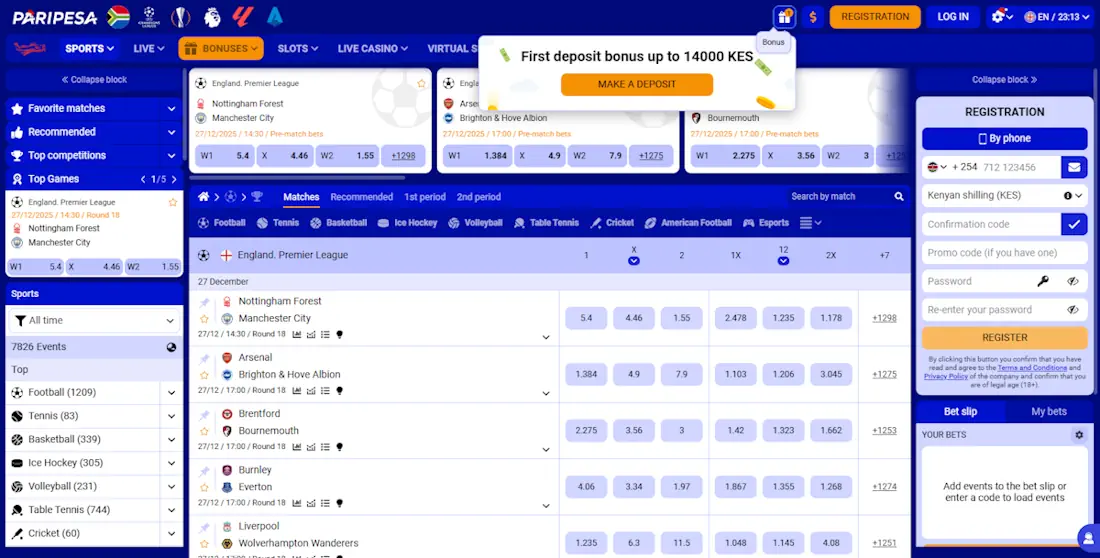This screenshot has width=1100, height=558.
Task: Open the settings gear icon
Action: coord(1000,16)
